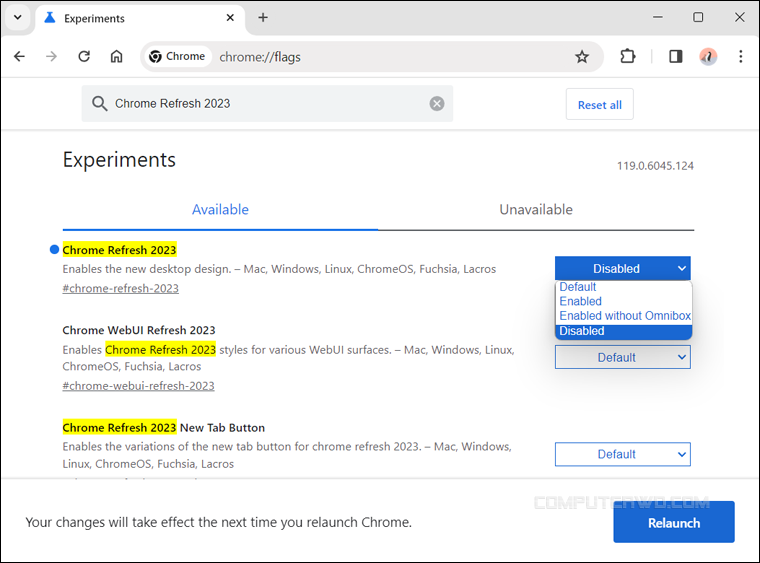Close the Experiments tab

[x=230, y=18]
